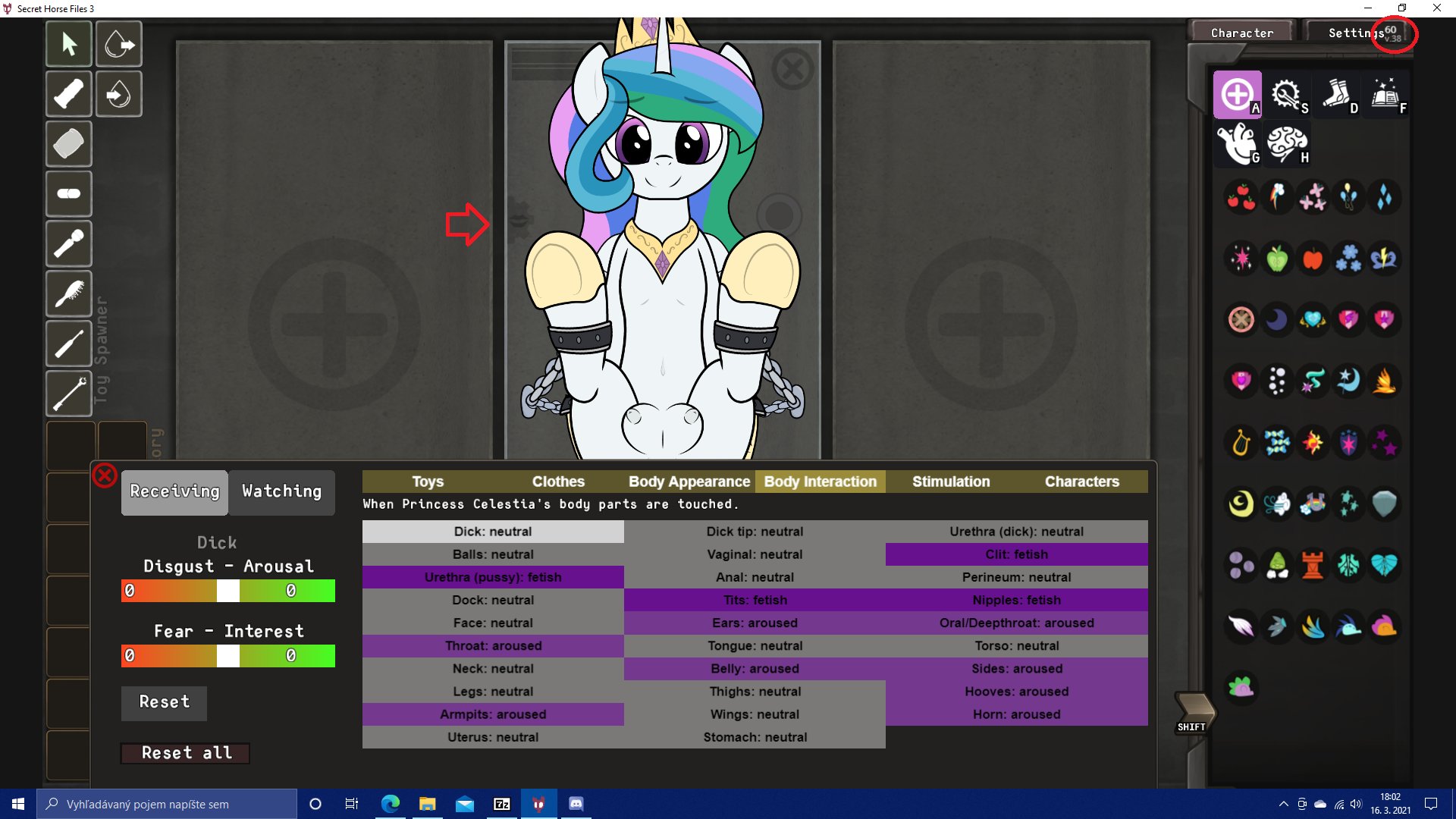The height and width of the screenshot is (819, 1456).
Task: Pick the orange chess rook cutie mark
Action: (1313, 565)
